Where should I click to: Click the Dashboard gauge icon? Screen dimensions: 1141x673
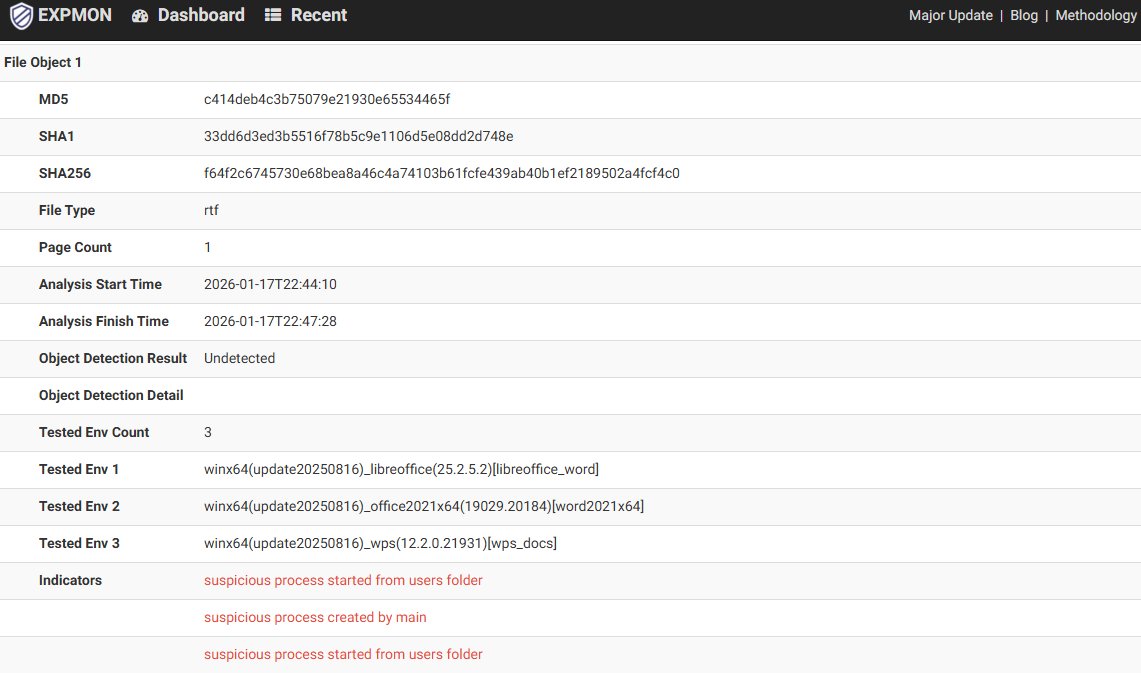pyautogui.click(x=140, y=15)
